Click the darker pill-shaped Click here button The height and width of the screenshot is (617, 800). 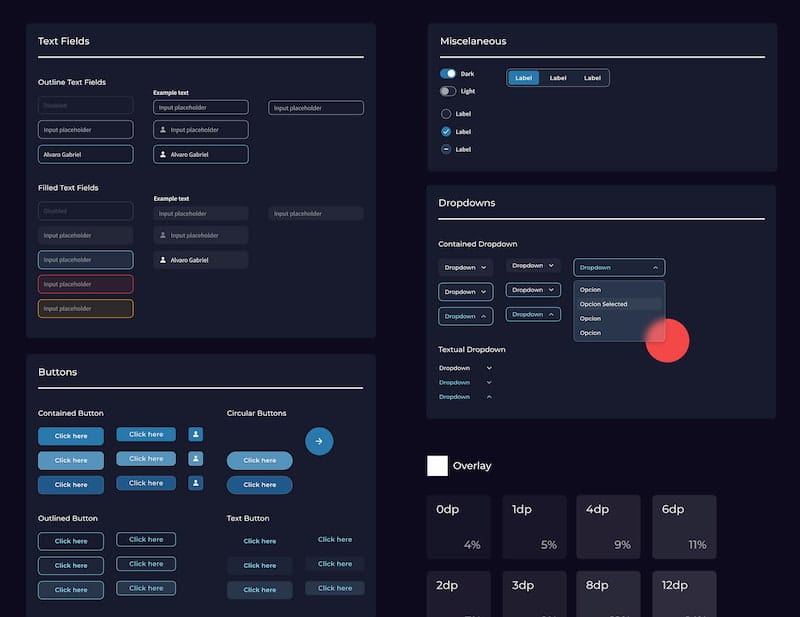260,485
